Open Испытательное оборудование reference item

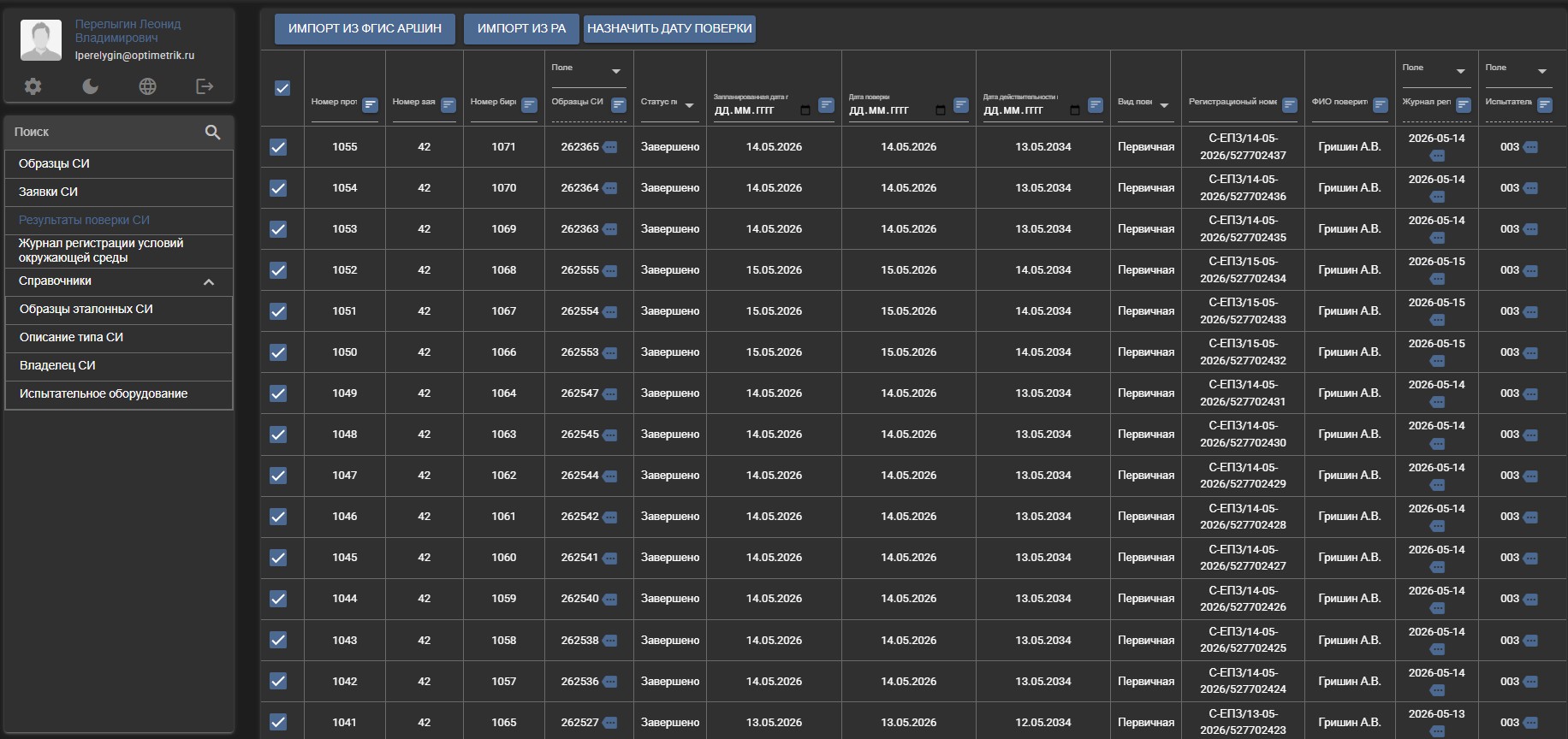119,394
